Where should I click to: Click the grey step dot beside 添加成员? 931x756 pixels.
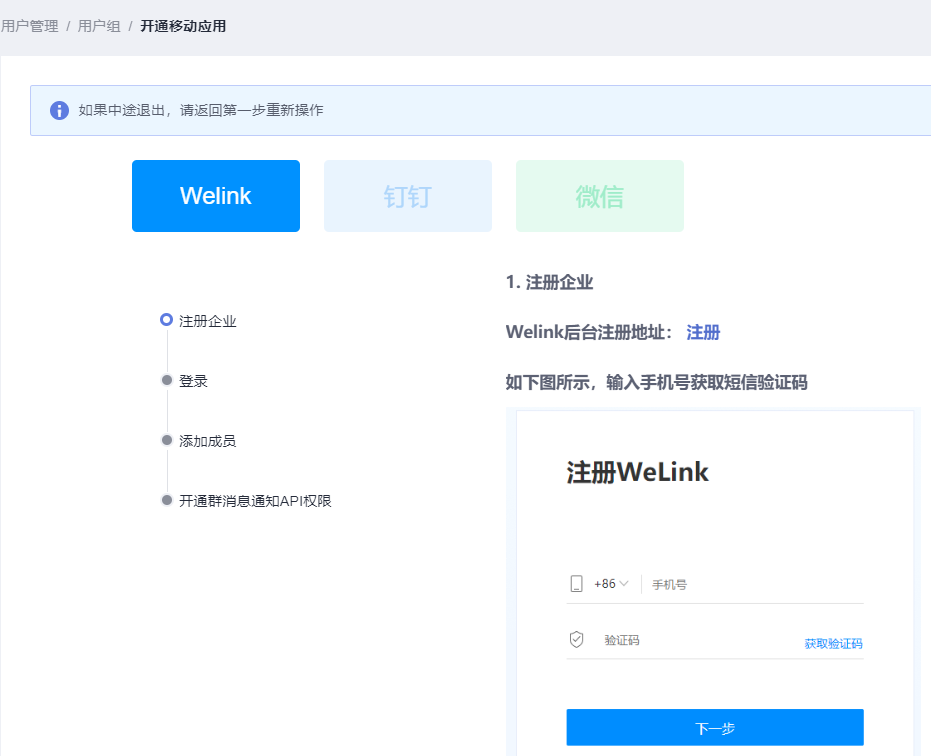pyautogui.click(x=167, y=440)
